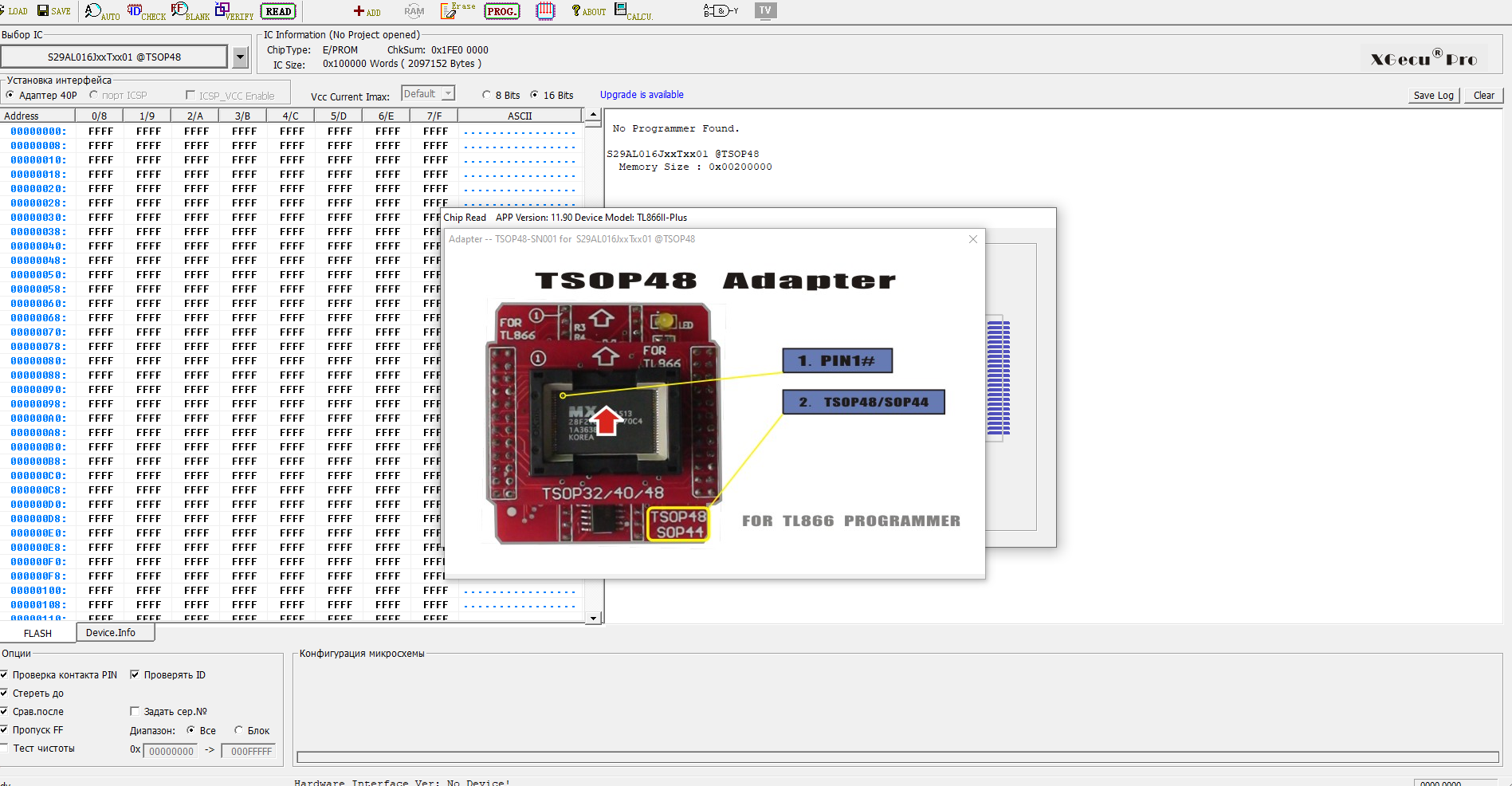The width and height of the screenshot is (1512, 786).
Task: Click the 'Upgrade is available' link
Action: [x=642, y=94]
